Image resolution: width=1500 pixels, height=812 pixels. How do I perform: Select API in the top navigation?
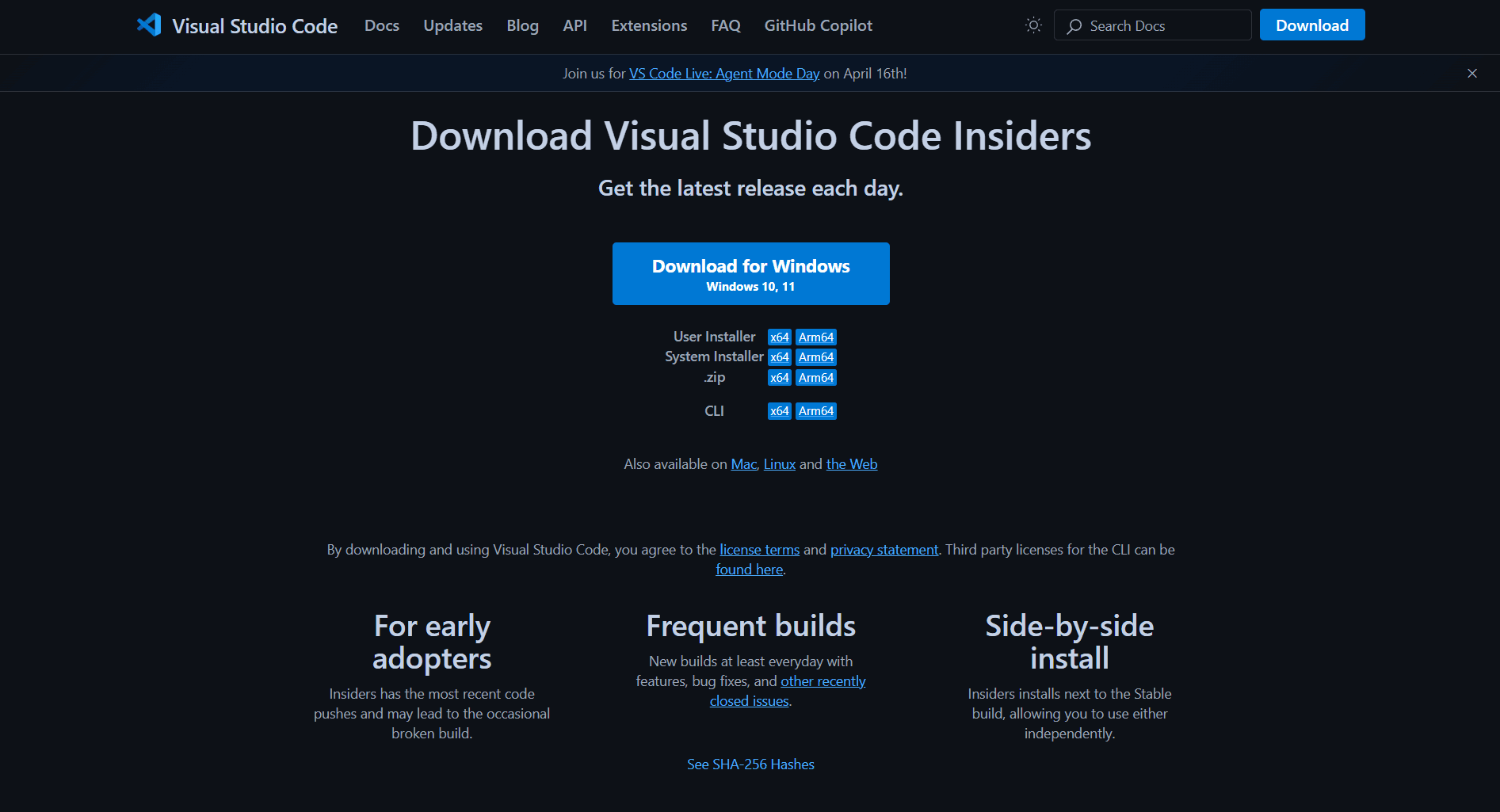point(575,25)
